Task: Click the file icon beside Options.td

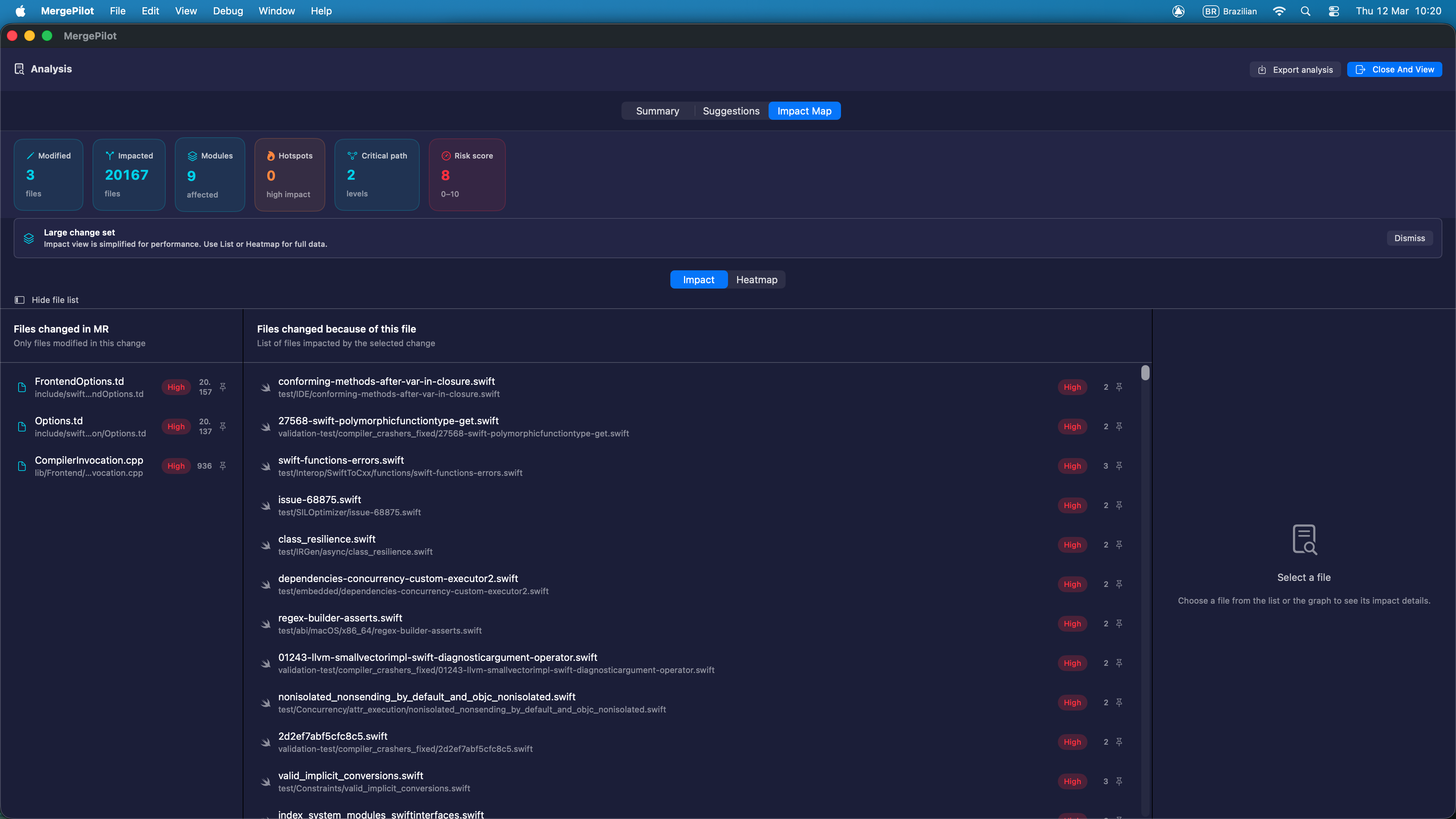Action: (x=22, y=426)
